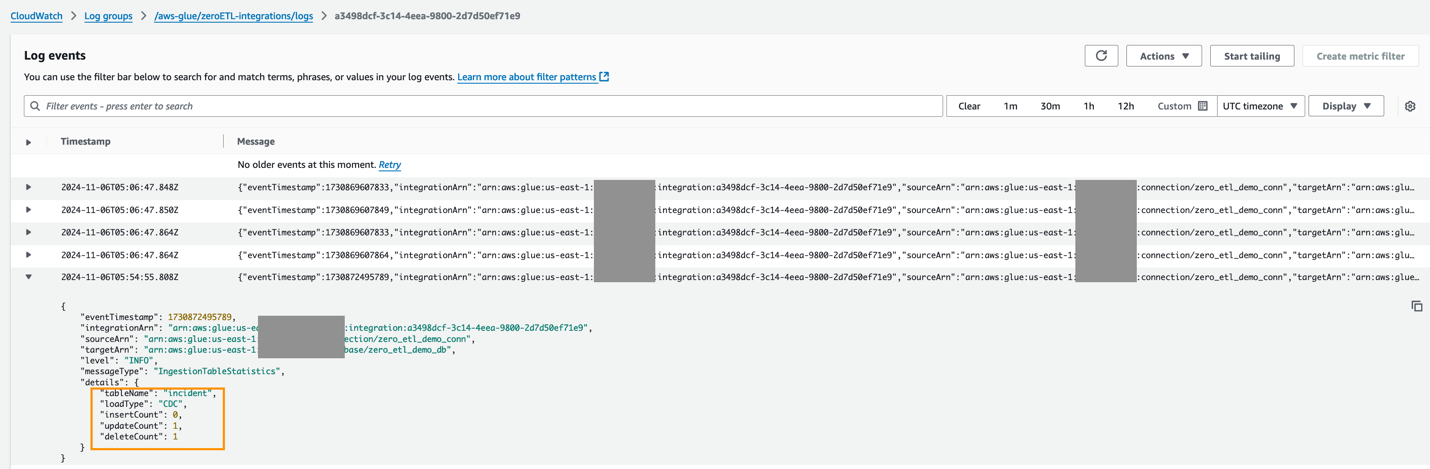
Task: Select the 1m time range
Action: (x=1010, y=106)
